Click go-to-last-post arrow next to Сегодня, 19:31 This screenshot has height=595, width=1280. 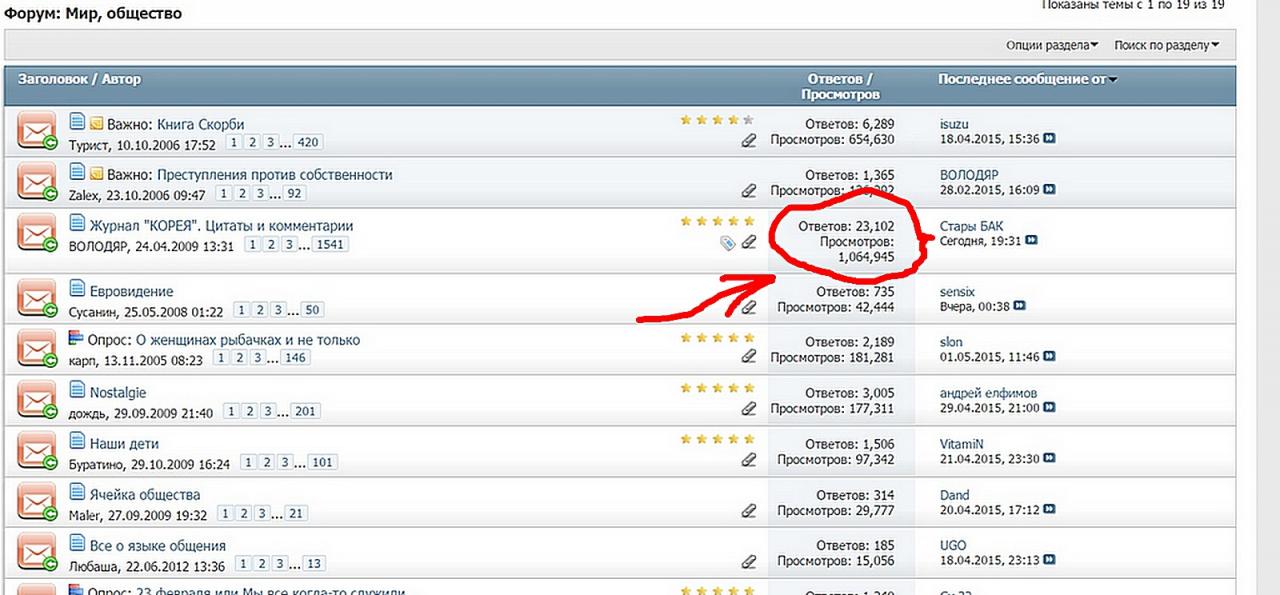[1032, 241]
